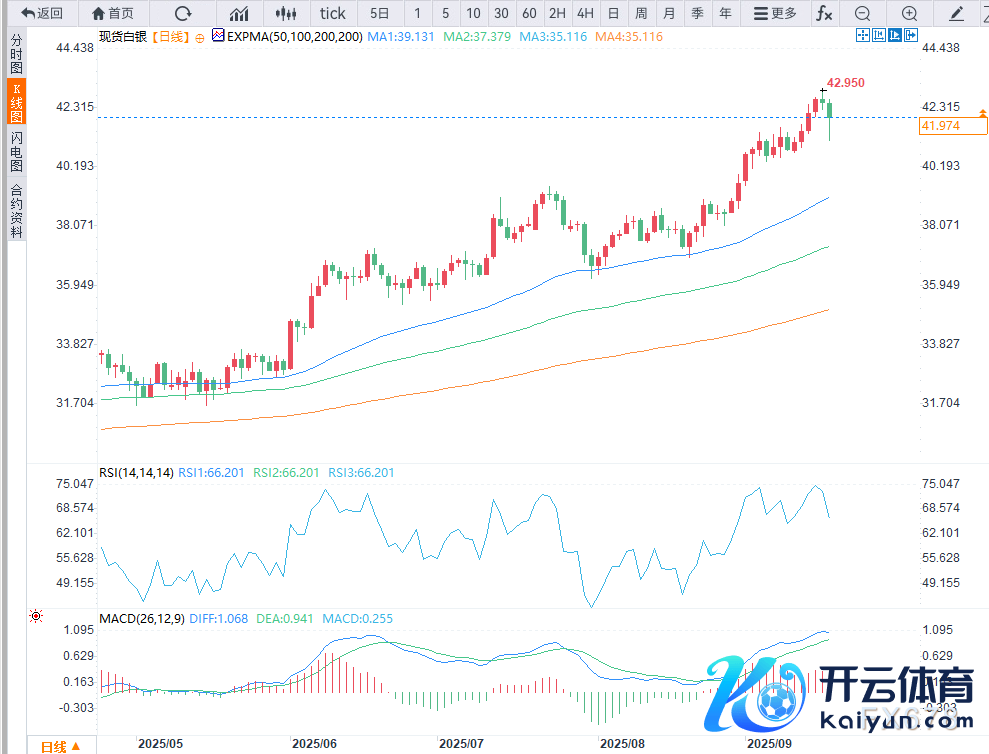Click the EXPMA indicator chart icon
Image resolution: width=989 pixels, height=754 pixels.
tap(218, 36)
